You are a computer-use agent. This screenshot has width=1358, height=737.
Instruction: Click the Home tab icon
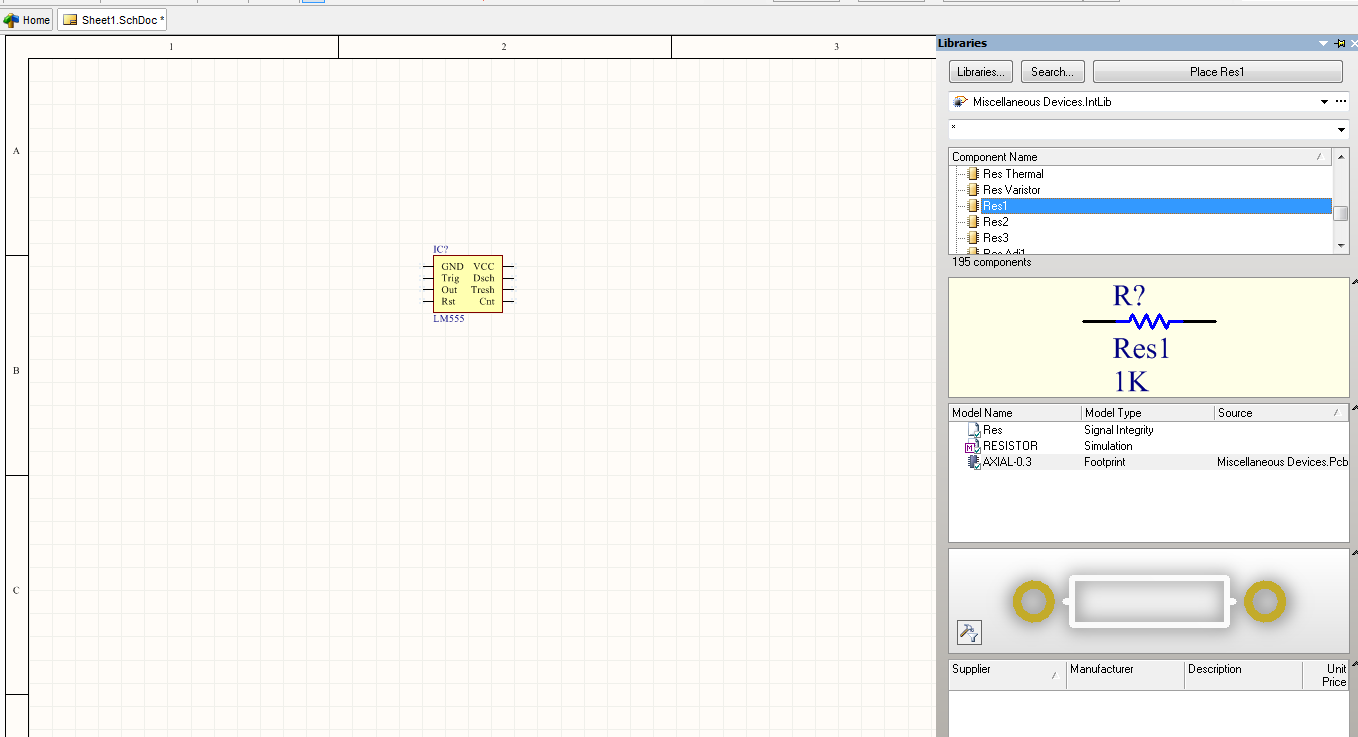[x=12, y=20]
